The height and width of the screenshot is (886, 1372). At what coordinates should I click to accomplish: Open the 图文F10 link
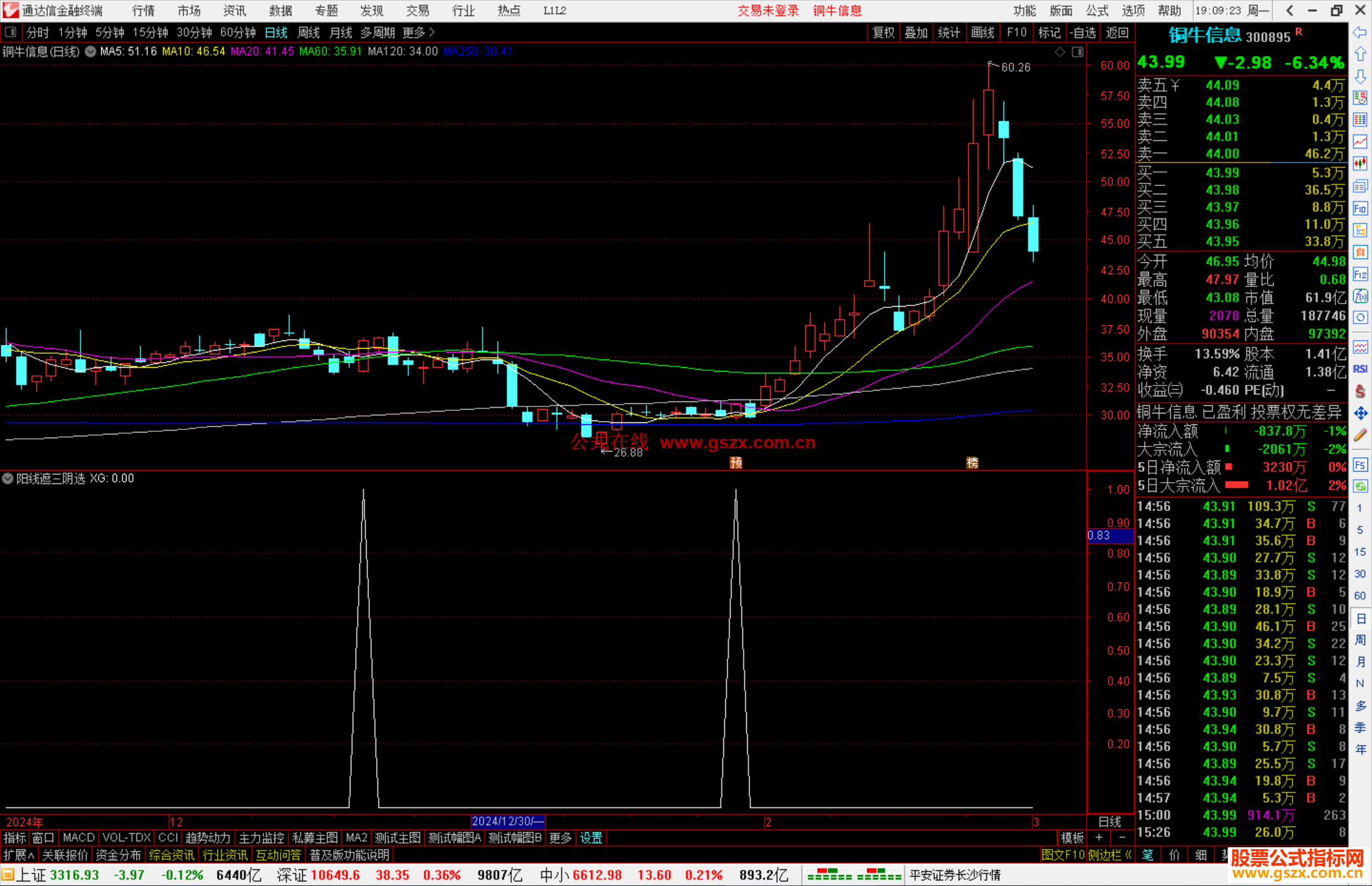[x=1063, y=855]
